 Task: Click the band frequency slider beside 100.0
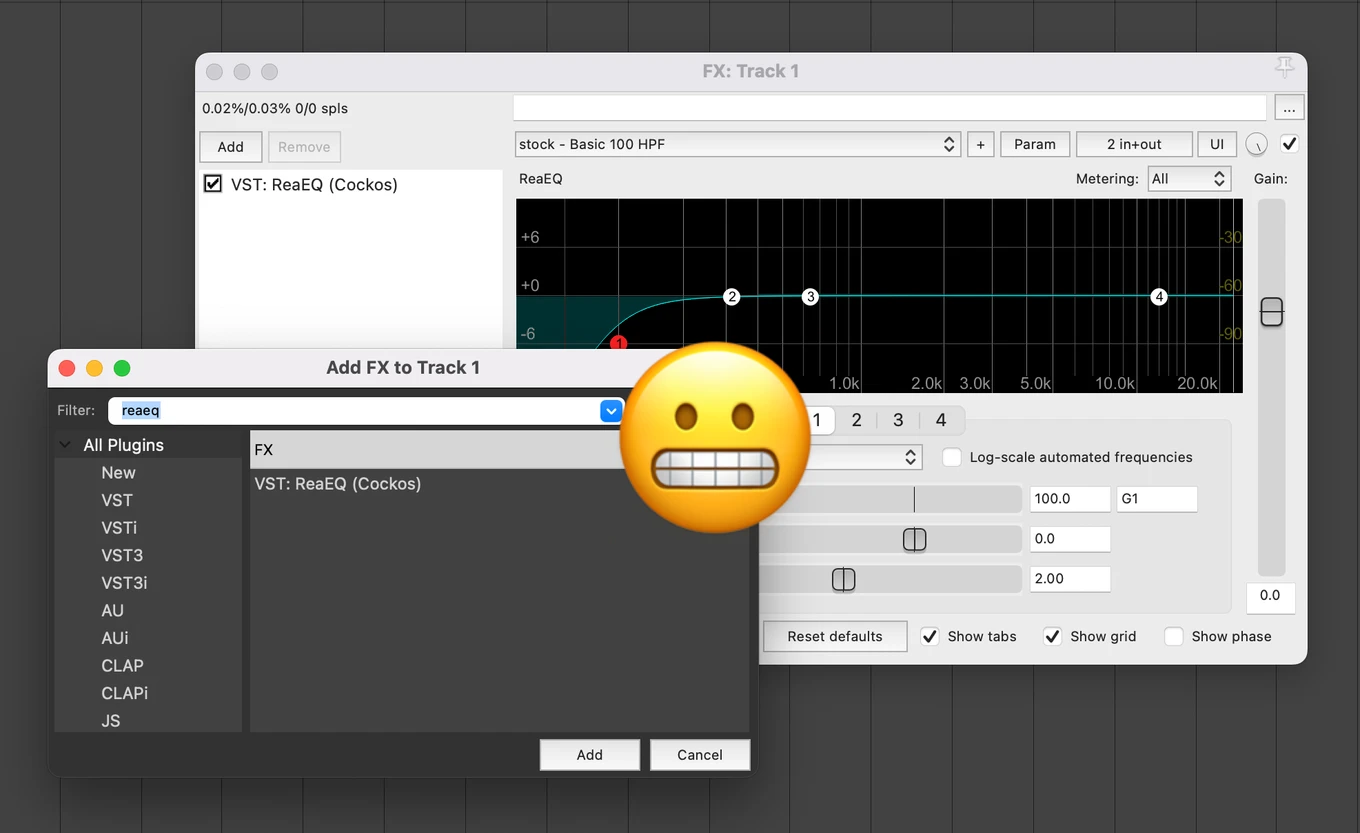click(890, 499)
